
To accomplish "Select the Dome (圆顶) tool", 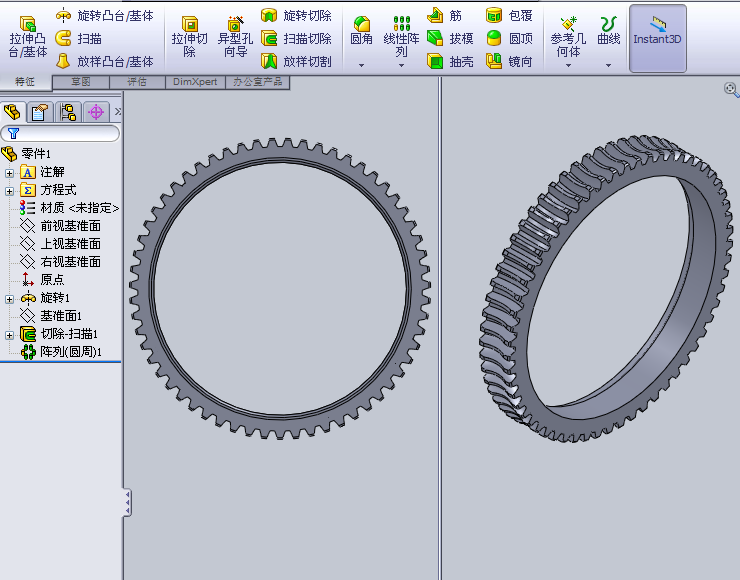I will click(x=509, y=38).
